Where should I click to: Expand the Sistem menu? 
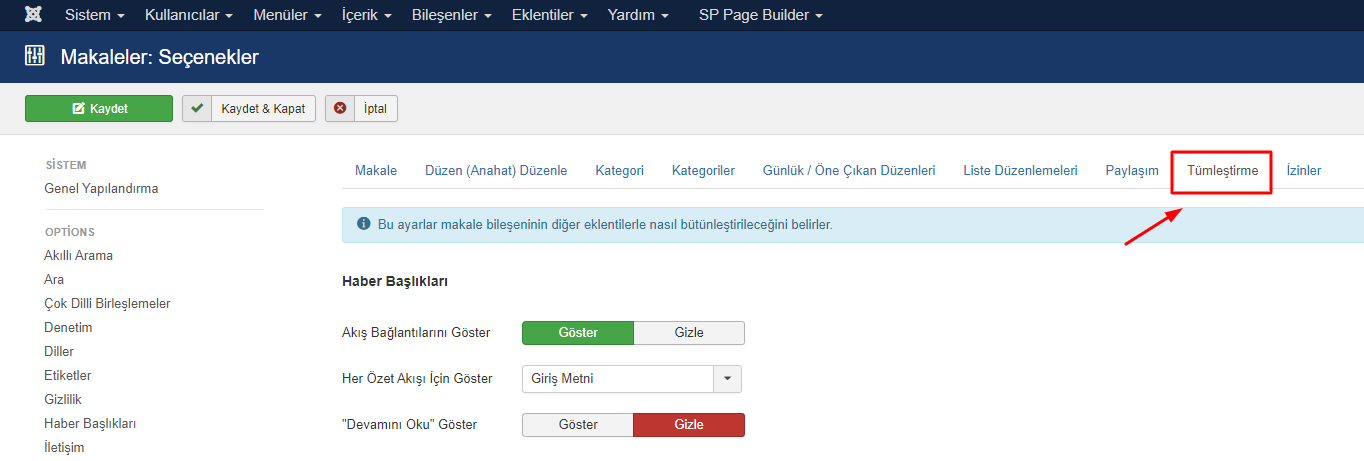coord(95,15)
